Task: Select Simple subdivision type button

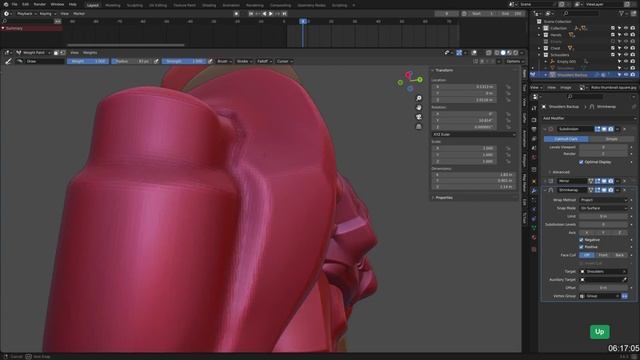Action: [x=611, y=139]
